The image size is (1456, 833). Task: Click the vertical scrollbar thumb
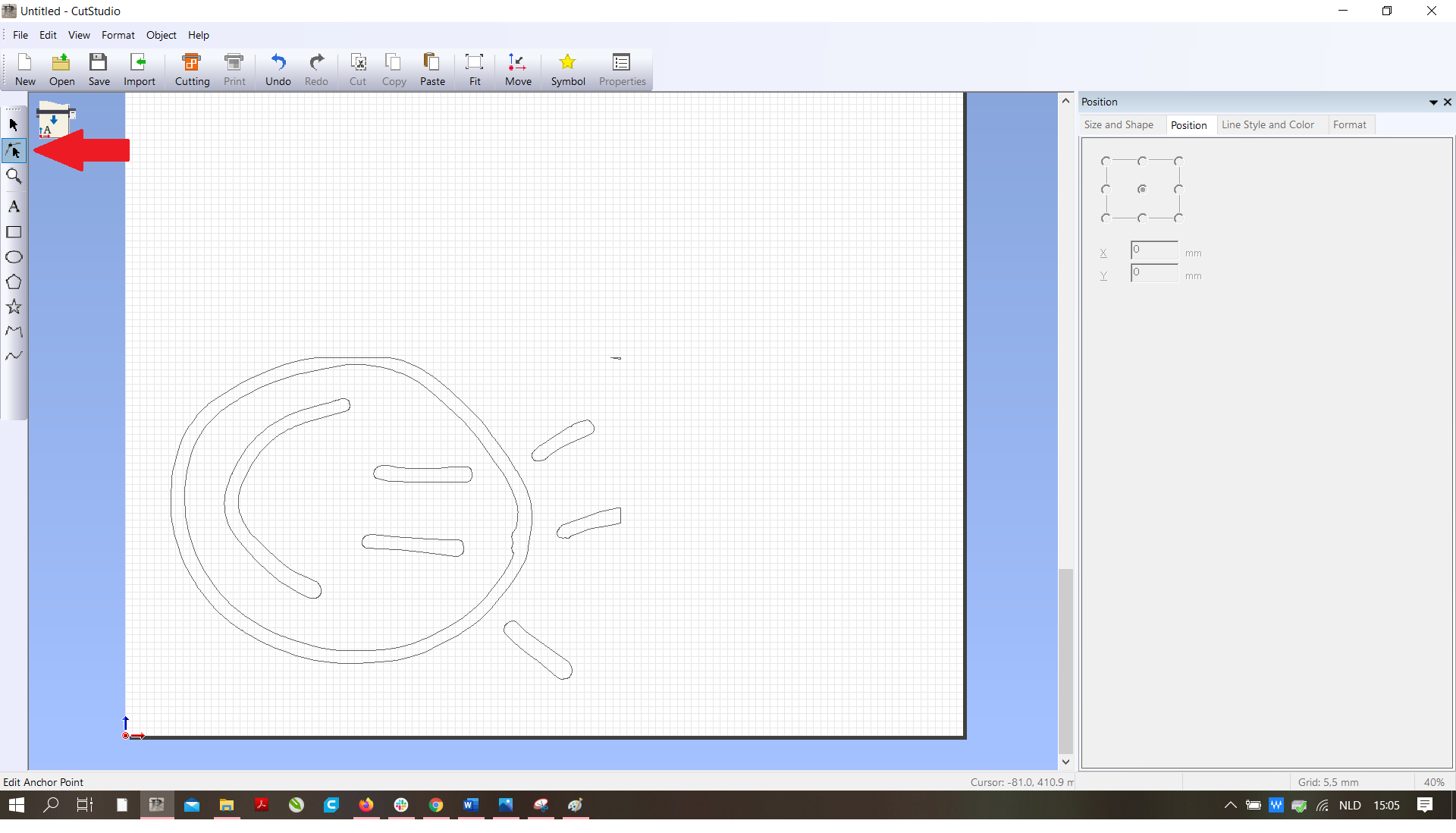(x=1065, y=662)
